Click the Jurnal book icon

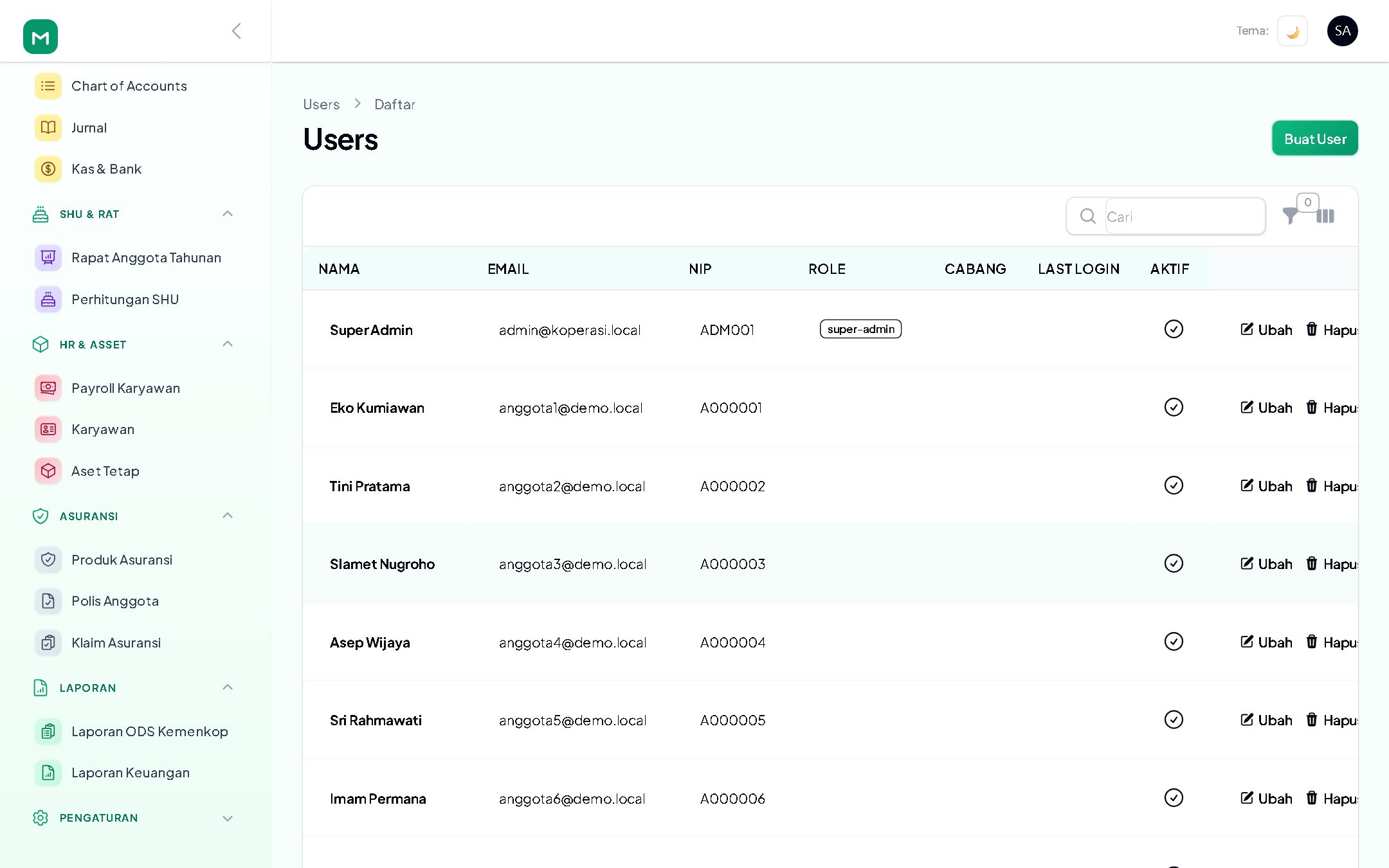tap(48, 127)
